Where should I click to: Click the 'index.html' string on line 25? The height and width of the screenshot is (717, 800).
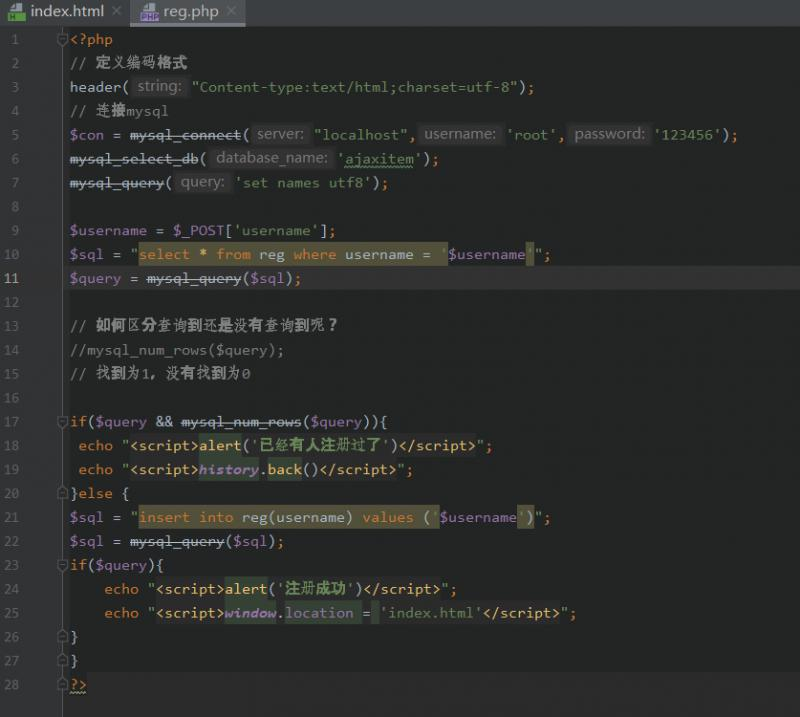pos(431,613)
